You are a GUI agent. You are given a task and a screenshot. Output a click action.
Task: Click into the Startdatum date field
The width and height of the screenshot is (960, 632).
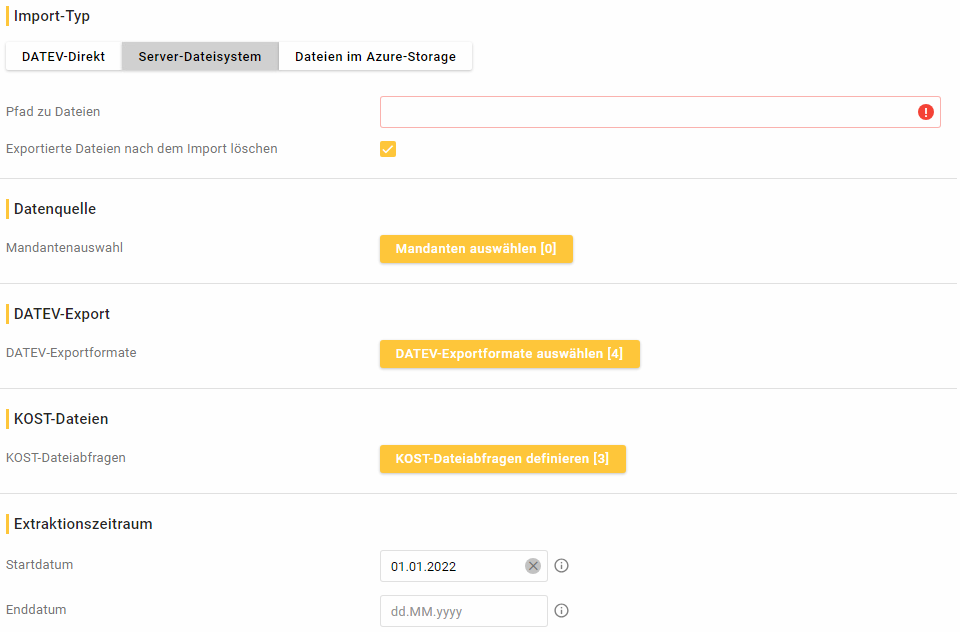point(452,566)
